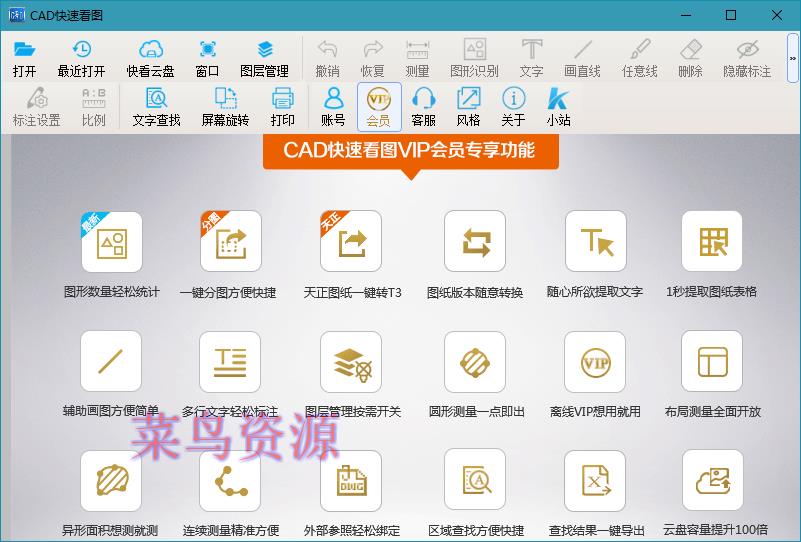Click 圆形测量一点即出 feature tile
Screen dimensions: 801x542
click(x=475, y=362)
